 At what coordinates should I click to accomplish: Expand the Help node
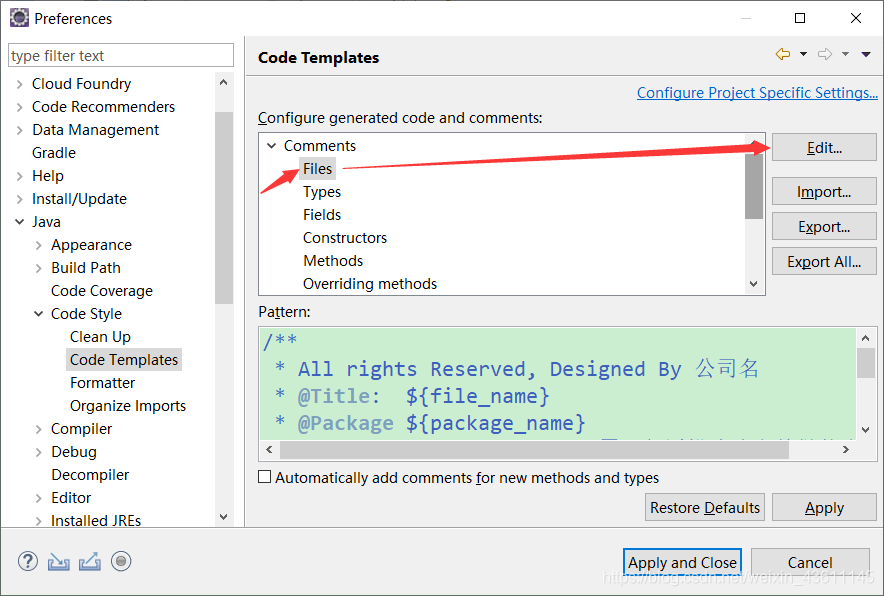20,176
